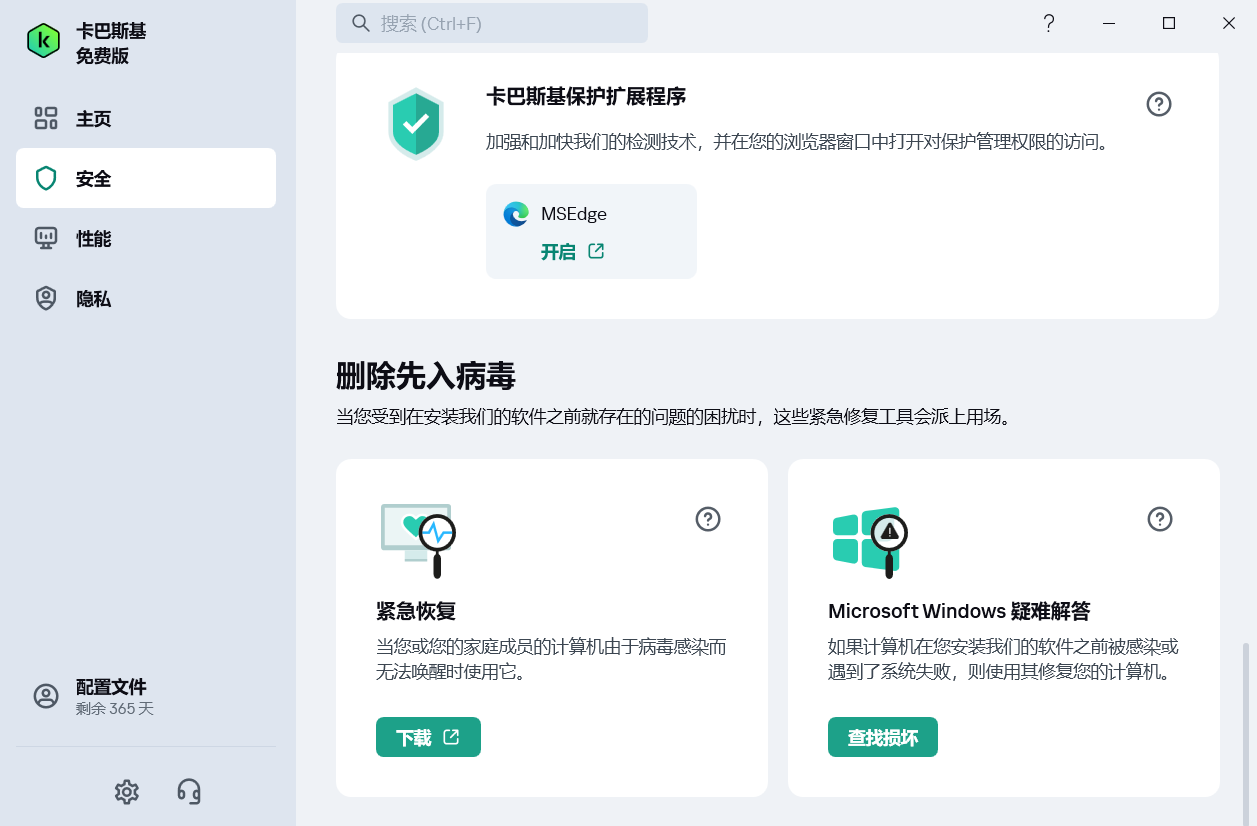Screen dimensions: 1257x826
Task: Open help question mark in title bar
Action: [x=1048, y=23]
